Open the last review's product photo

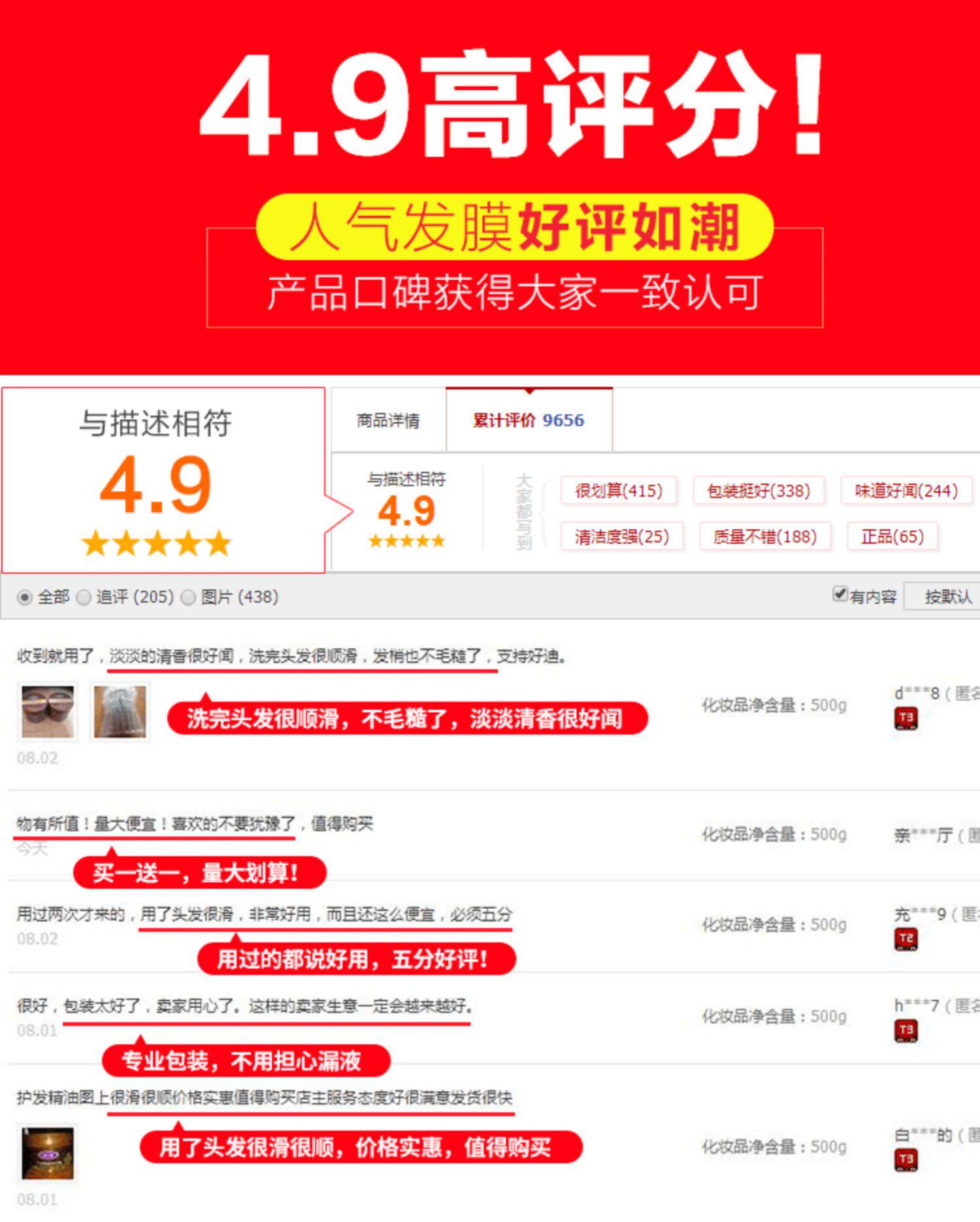47,1153
